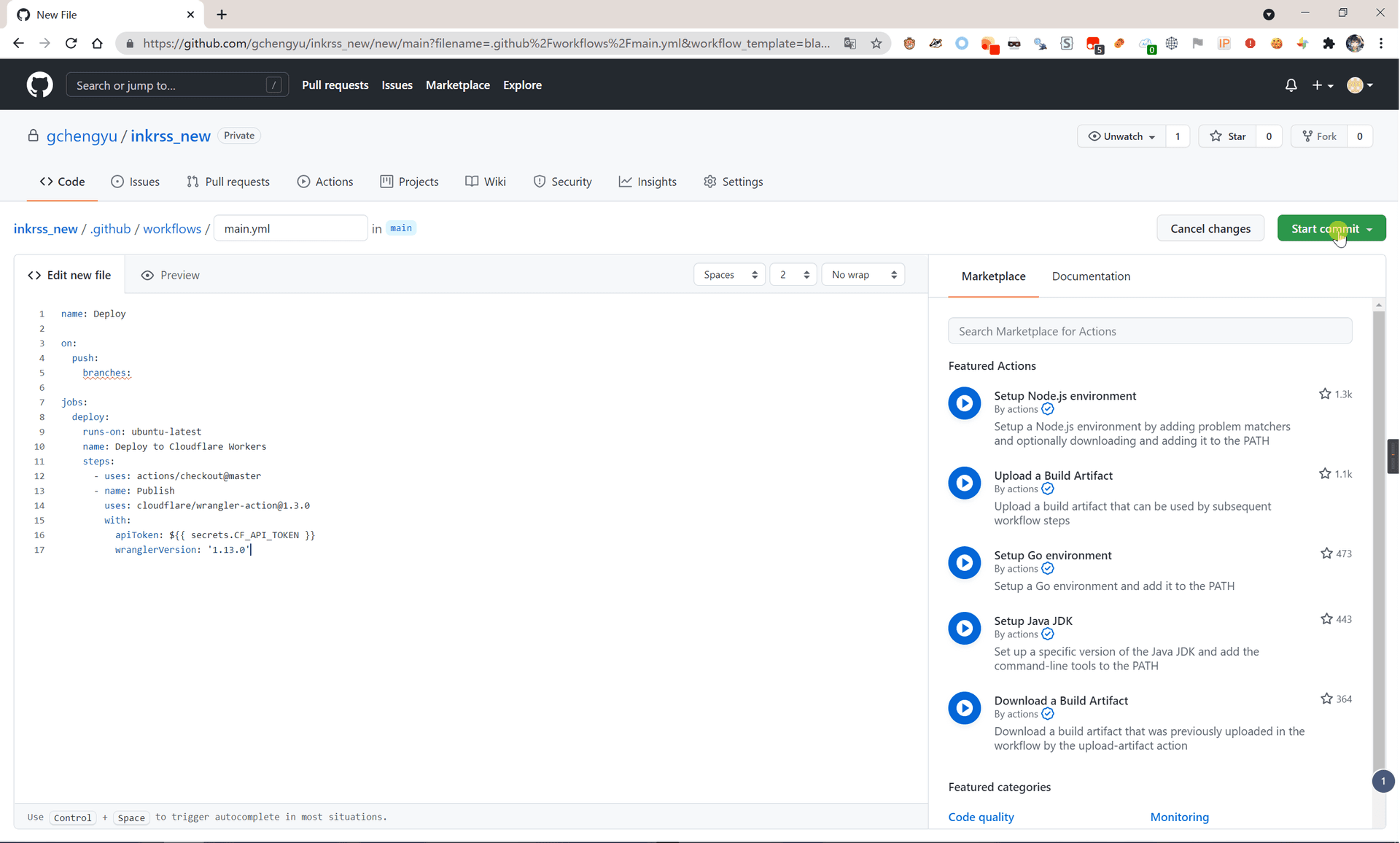Screen dimensions: 1400x843
Task: Translate this page icon in address bar
Action: 849,43
